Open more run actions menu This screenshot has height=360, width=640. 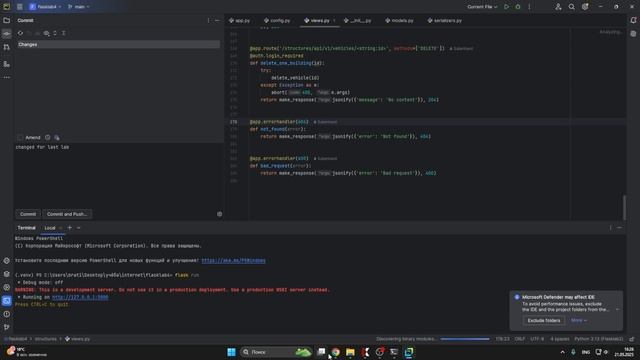529,7
